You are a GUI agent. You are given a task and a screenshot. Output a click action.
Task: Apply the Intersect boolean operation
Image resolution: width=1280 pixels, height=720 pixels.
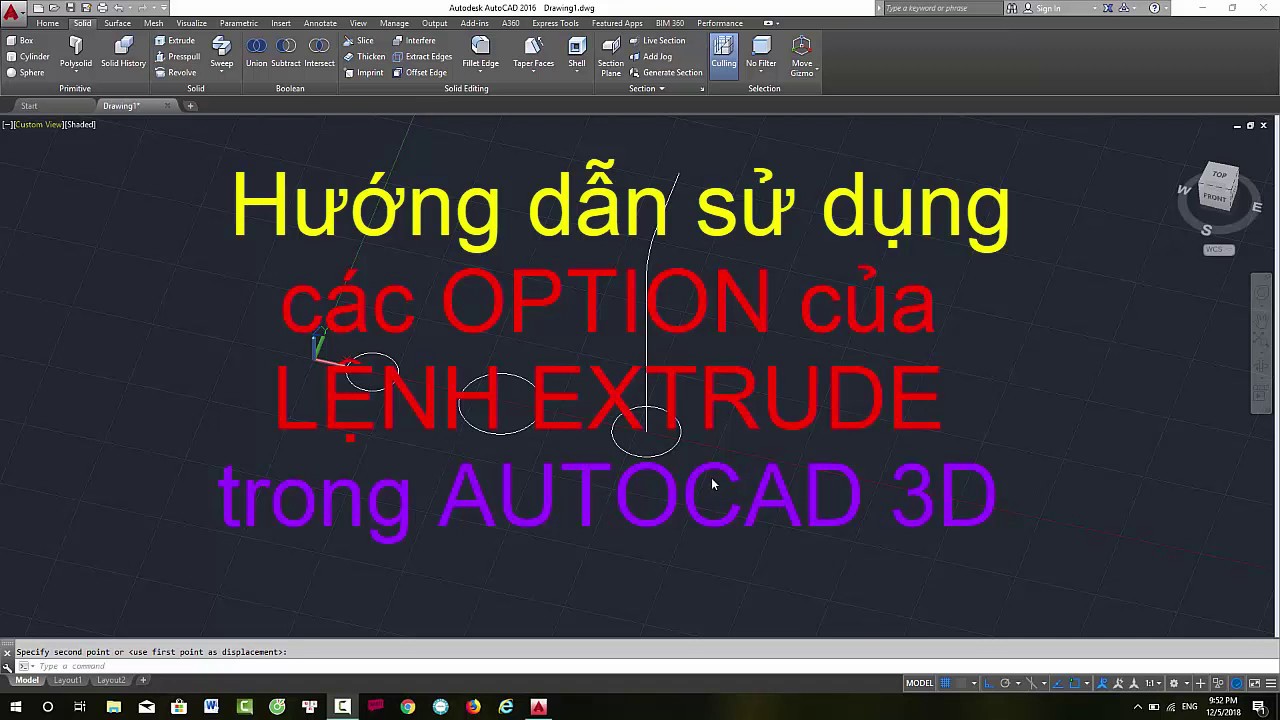[319, 53]
